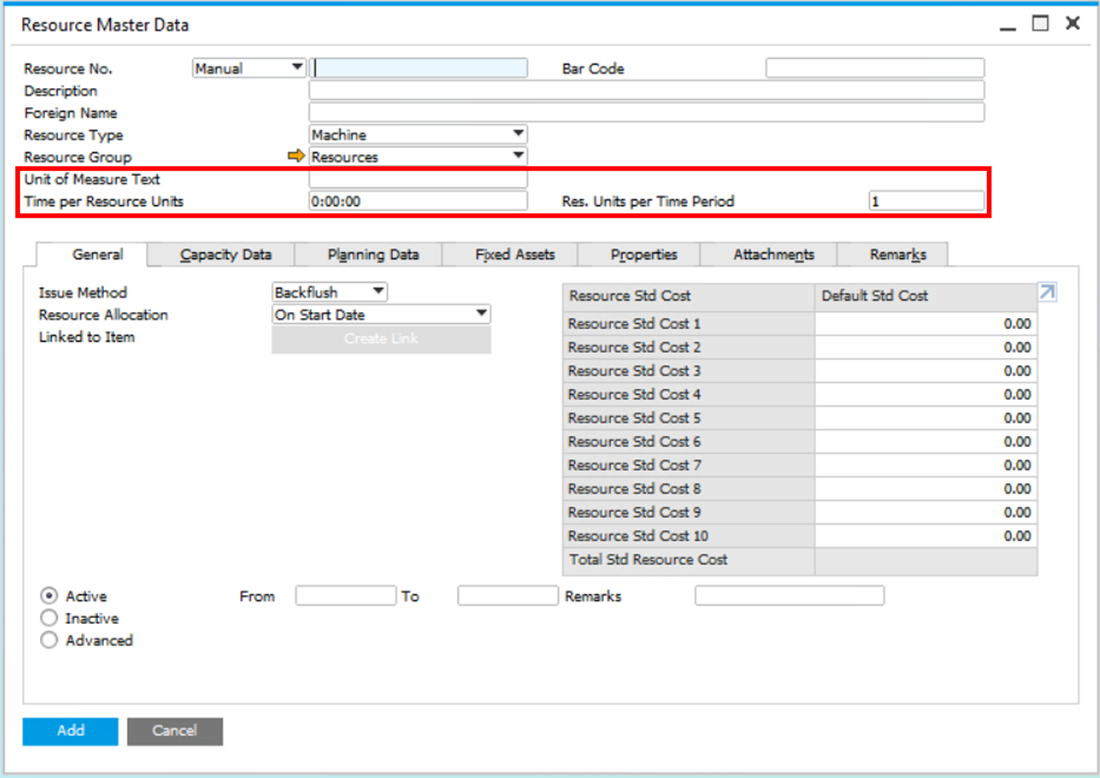The height and width of the screenshot is (778, 1100).
Task: Close the Resource Master Data window
Action: tap(1073, 24)
